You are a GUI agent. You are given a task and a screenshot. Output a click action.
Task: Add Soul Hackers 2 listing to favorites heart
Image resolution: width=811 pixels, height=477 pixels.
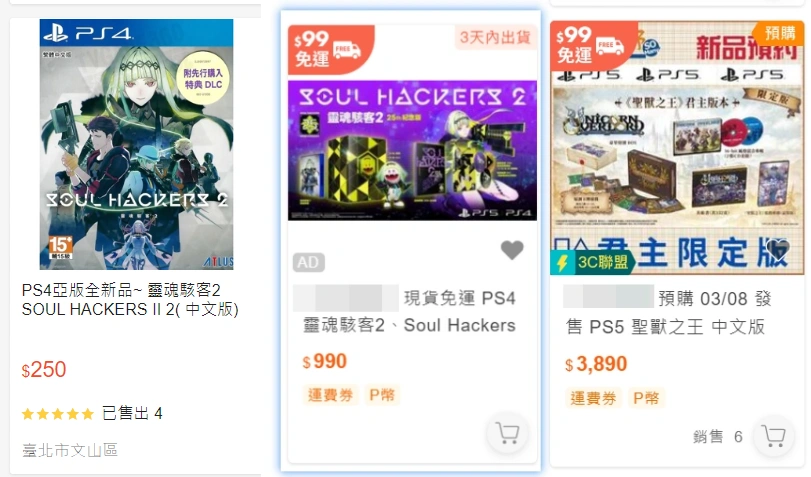coord(512,250)
